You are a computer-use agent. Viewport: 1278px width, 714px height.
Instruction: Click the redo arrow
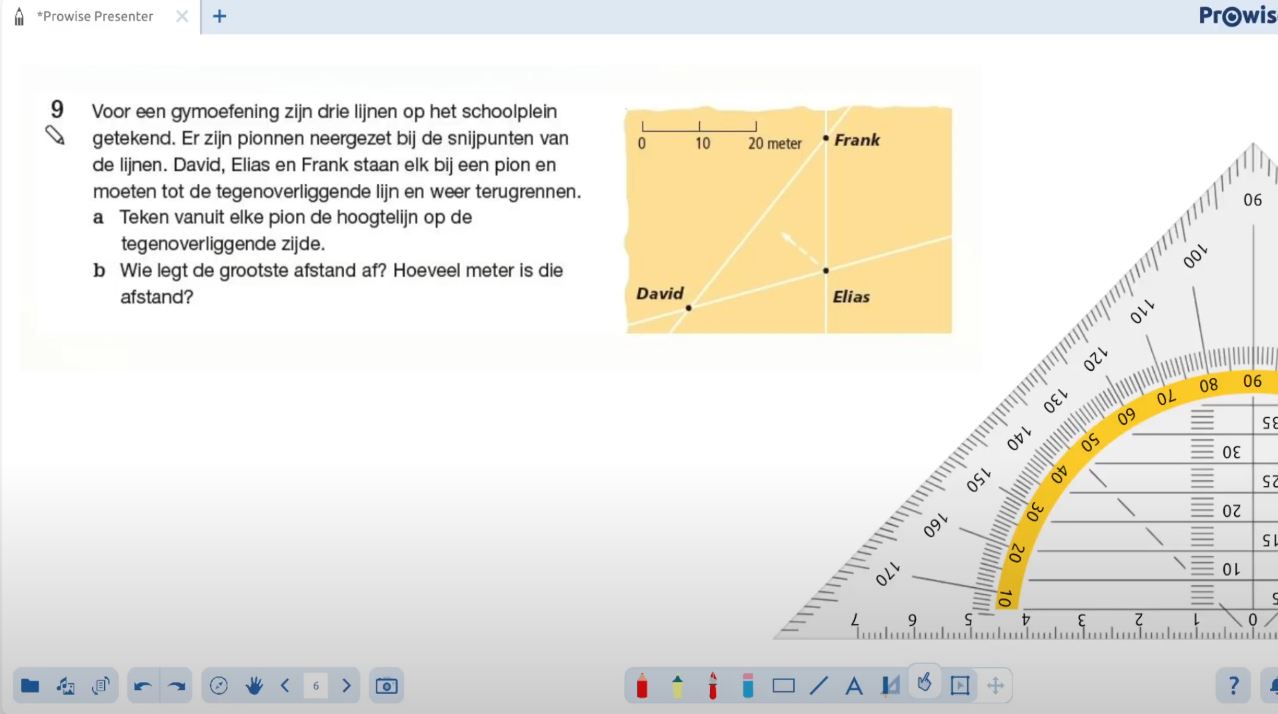coord(177,685)
